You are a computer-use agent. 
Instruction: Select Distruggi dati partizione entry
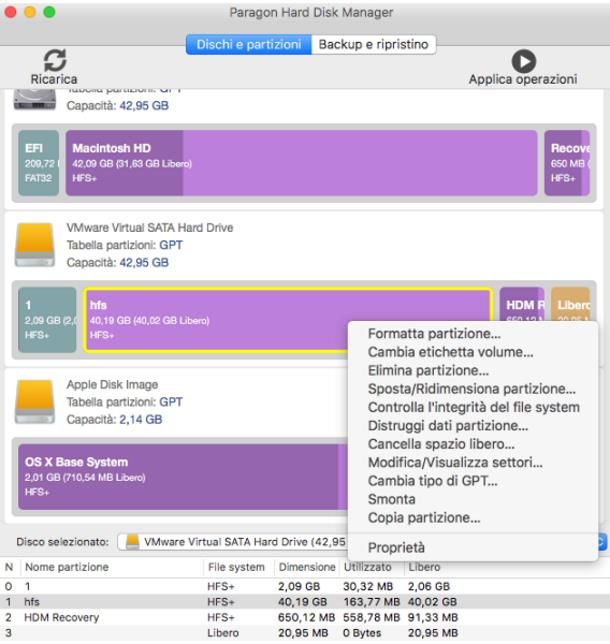point(448,426)
